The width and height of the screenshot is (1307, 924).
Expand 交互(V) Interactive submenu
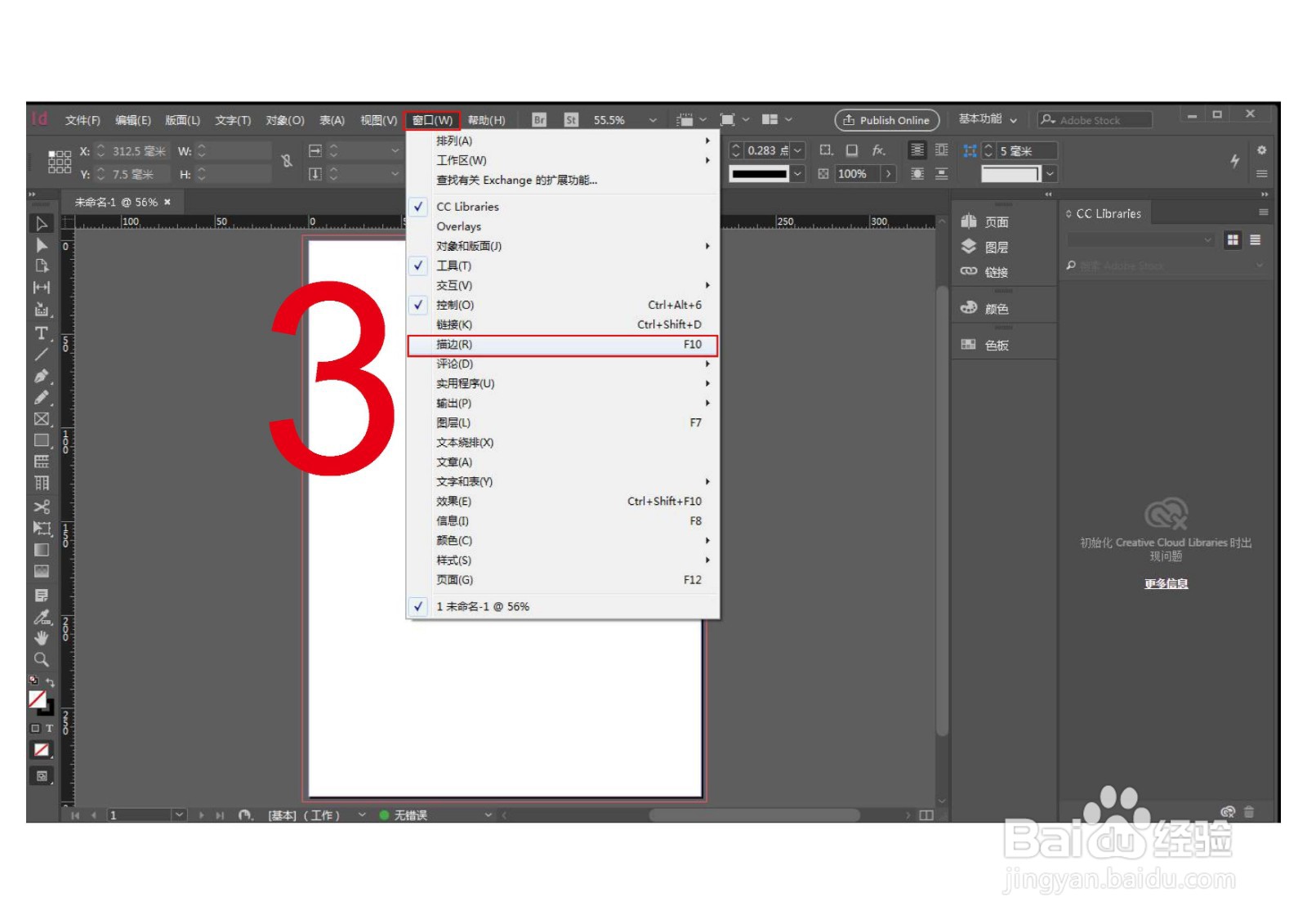click(564, 285)
